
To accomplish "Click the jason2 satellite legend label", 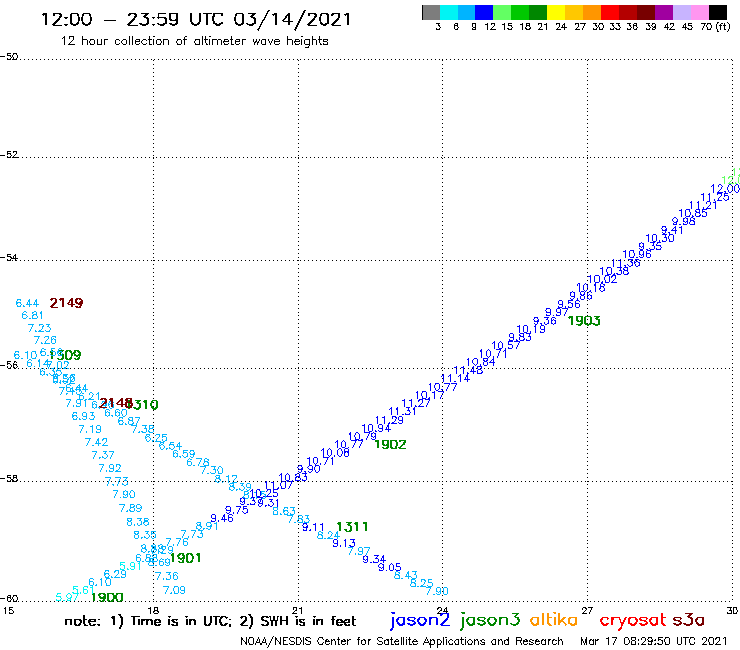I will (x=420, y=620).
